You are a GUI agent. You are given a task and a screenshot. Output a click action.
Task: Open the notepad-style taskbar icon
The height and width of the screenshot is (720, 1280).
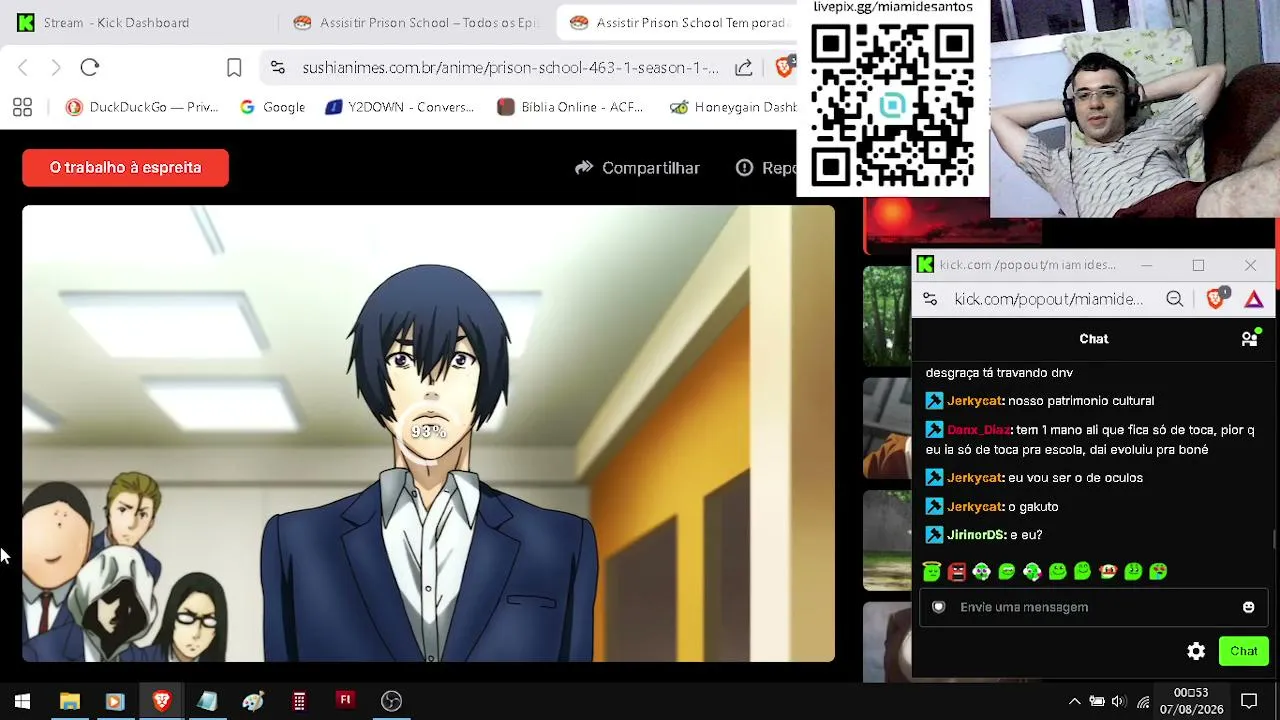tap(207, 701)
